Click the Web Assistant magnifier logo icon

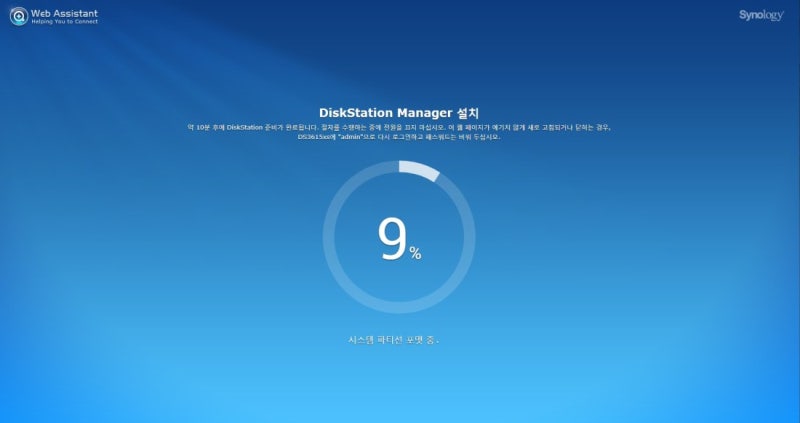coord(19,16)
